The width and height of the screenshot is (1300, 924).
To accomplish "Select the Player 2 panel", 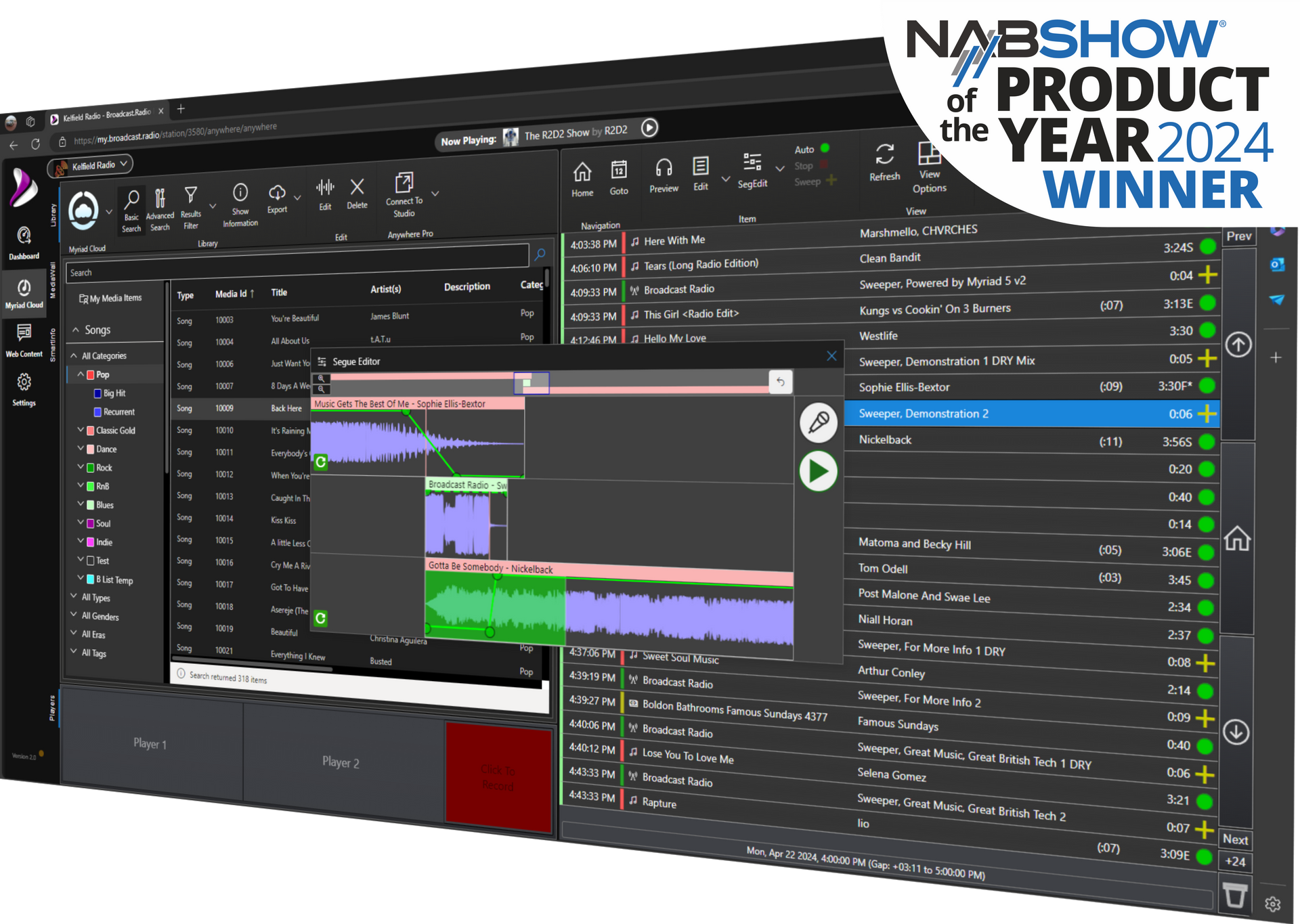I will tap(342, 761).
